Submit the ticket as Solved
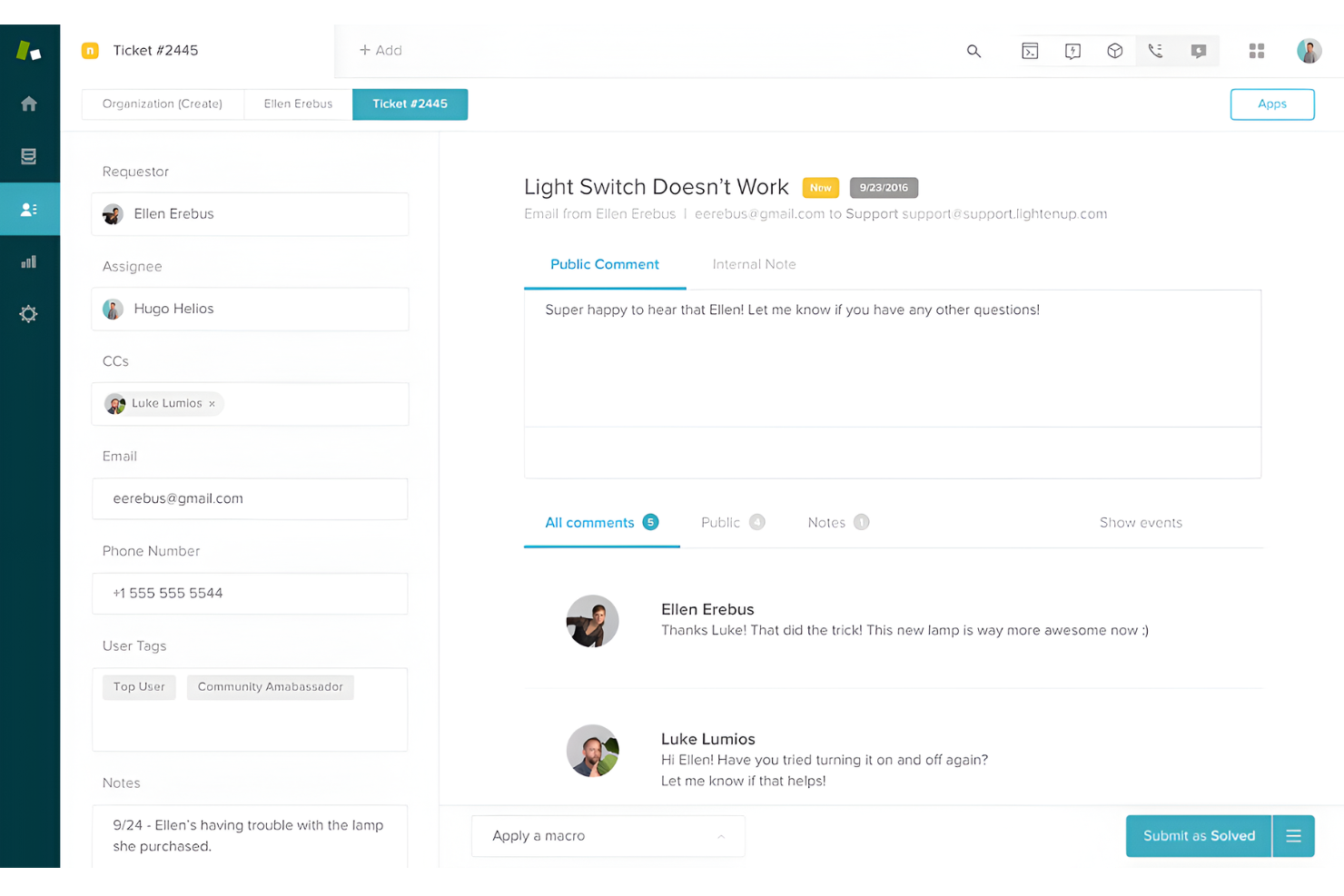 (1197, 835)
